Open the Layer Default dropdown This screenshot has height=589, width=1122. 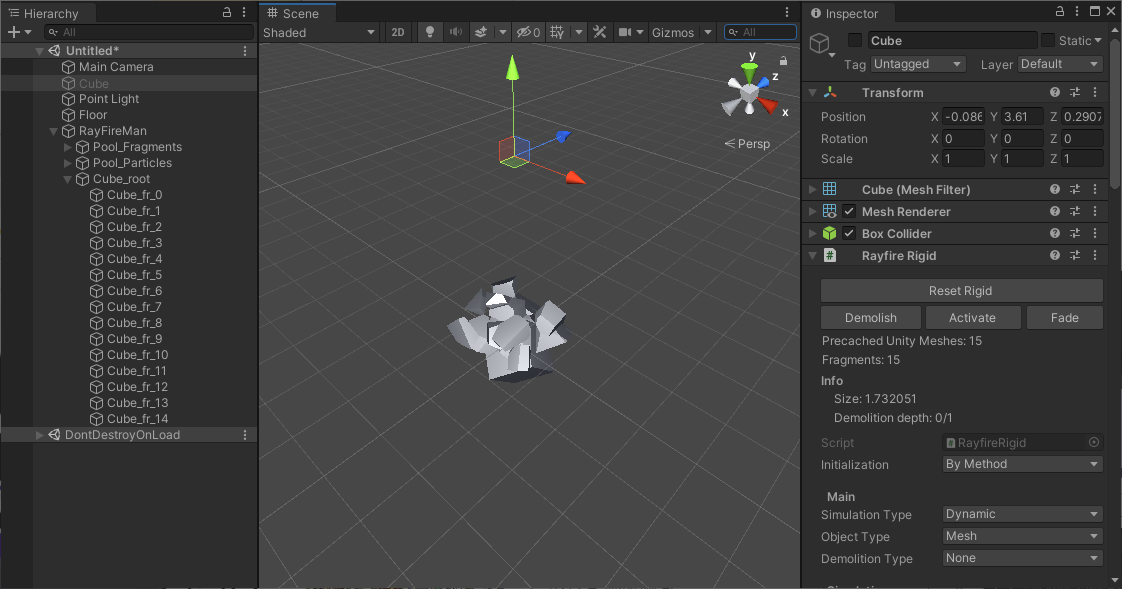click(x=1060, y=64)
